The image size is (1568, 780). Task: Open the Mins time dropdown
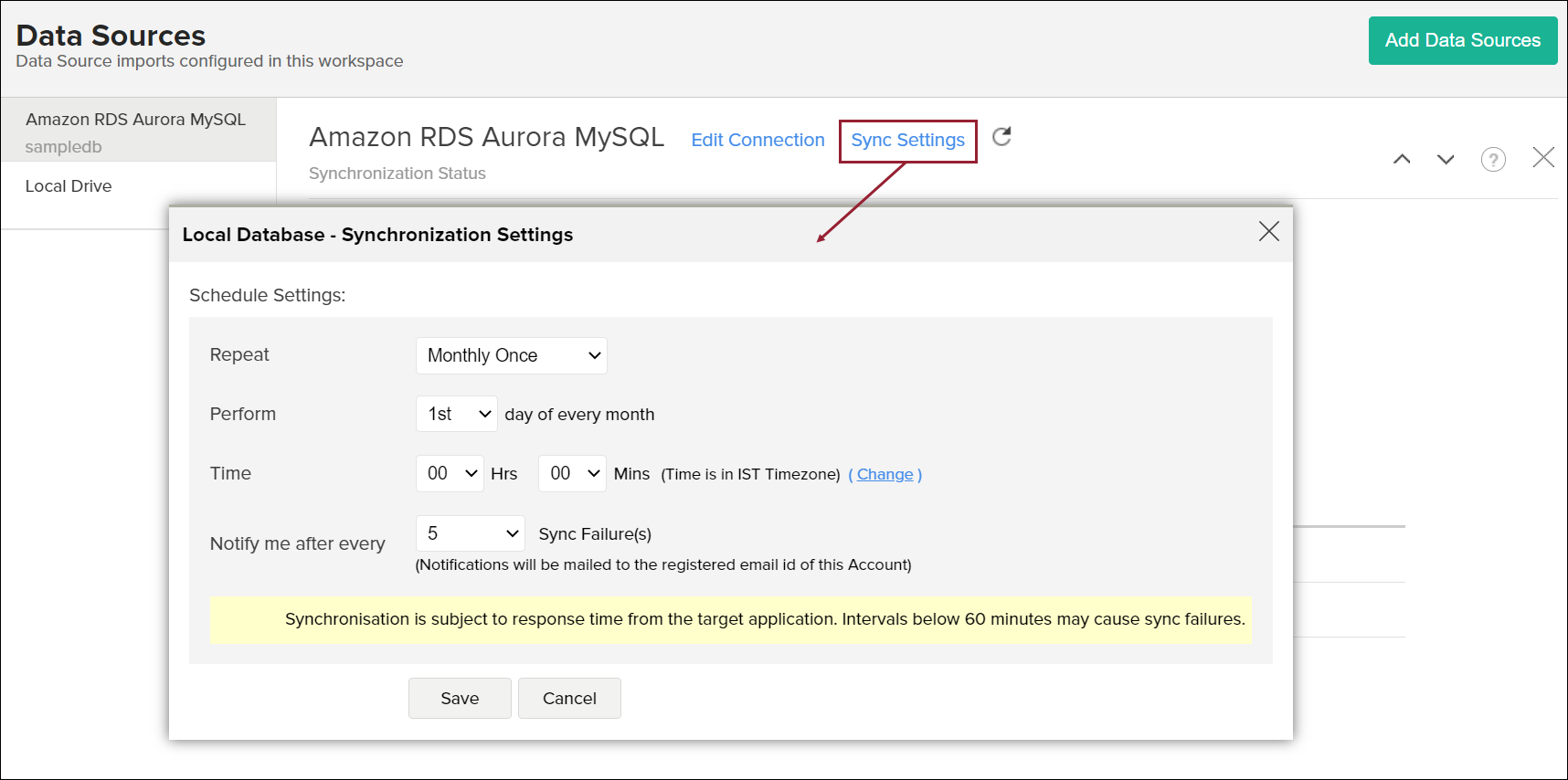pyautogui.click(x=572, y=474)
